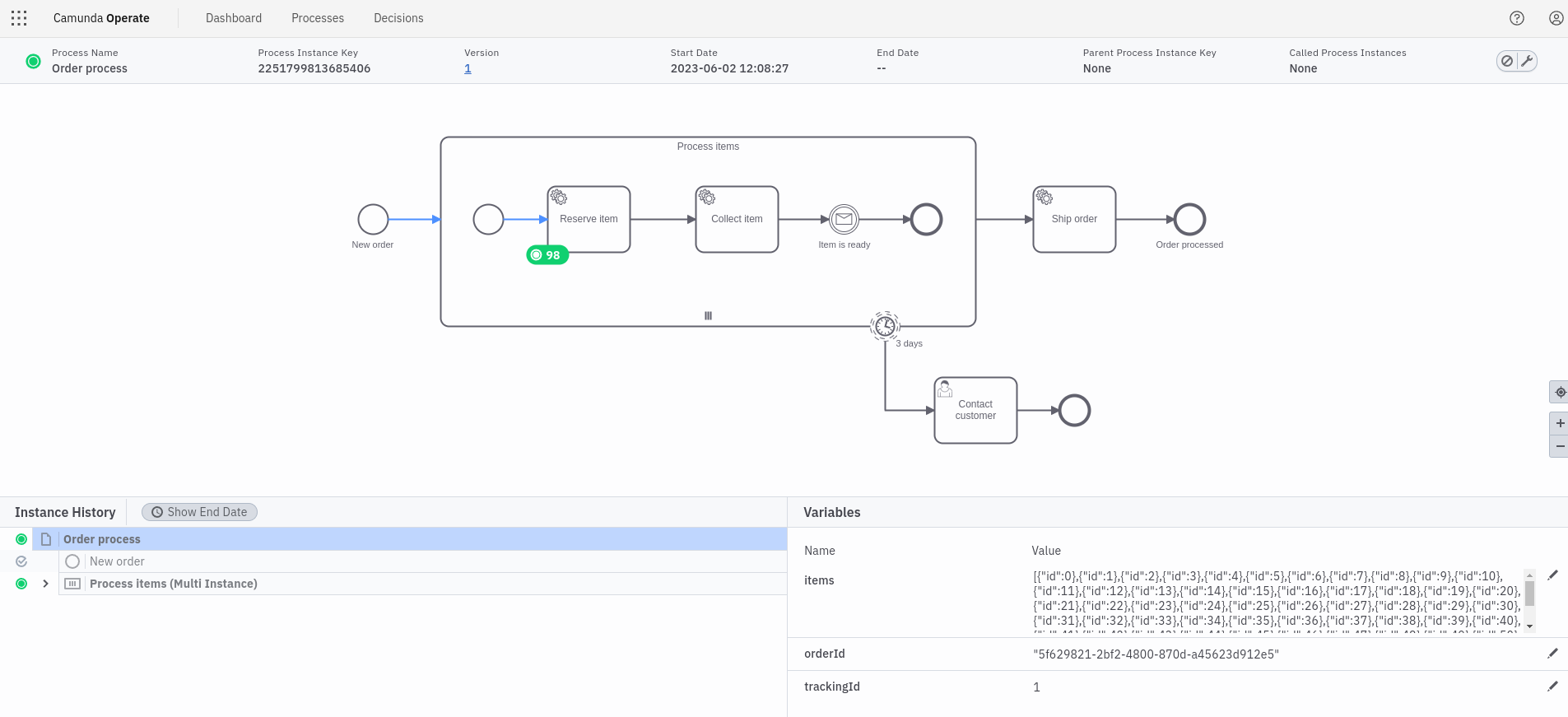Zoom out the diagram
The image size is (1568, 717).
tap(1560, 446)
